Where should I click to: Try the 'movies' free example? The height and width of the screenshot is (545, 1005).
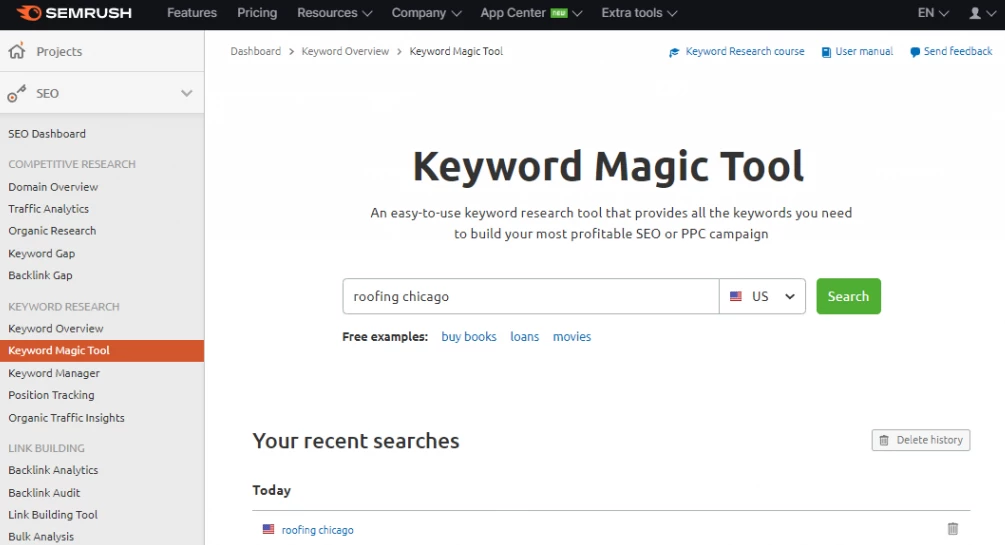pos(572,337)
